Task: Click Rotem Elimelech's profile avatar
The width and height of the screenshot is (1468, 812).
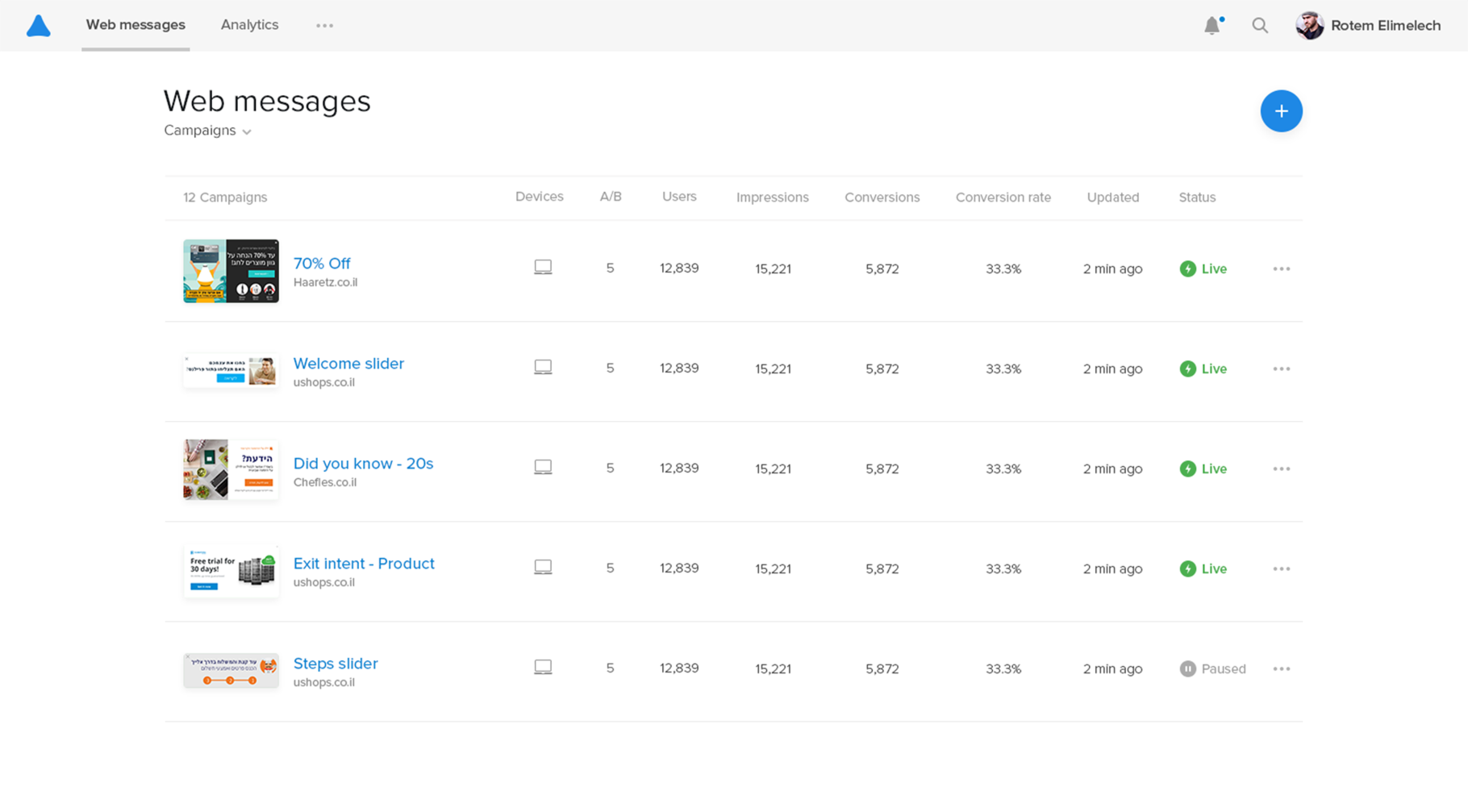Action: pos(1310,26)
